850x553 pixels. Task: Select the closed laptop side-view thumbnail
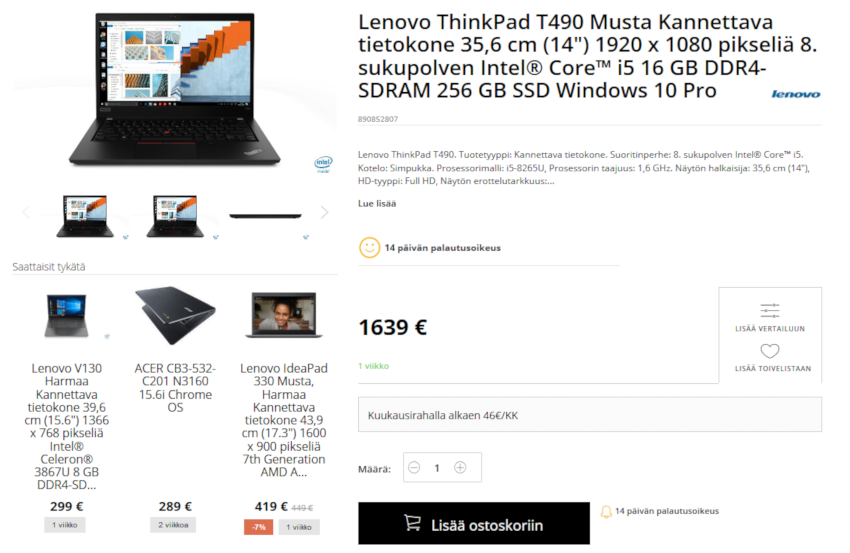(x=266, y=216)
